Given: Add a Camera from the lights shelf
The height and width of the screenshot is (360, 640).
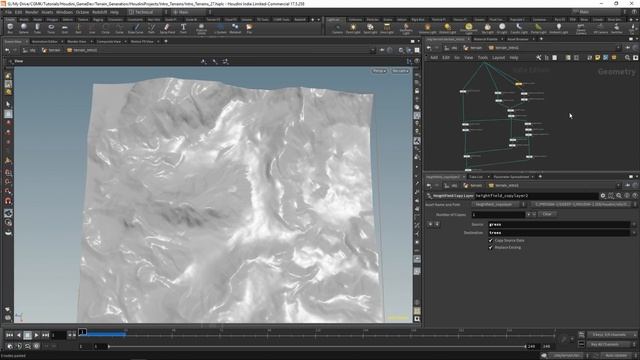Looking at the screenshot, I should [x=337, y=28].
